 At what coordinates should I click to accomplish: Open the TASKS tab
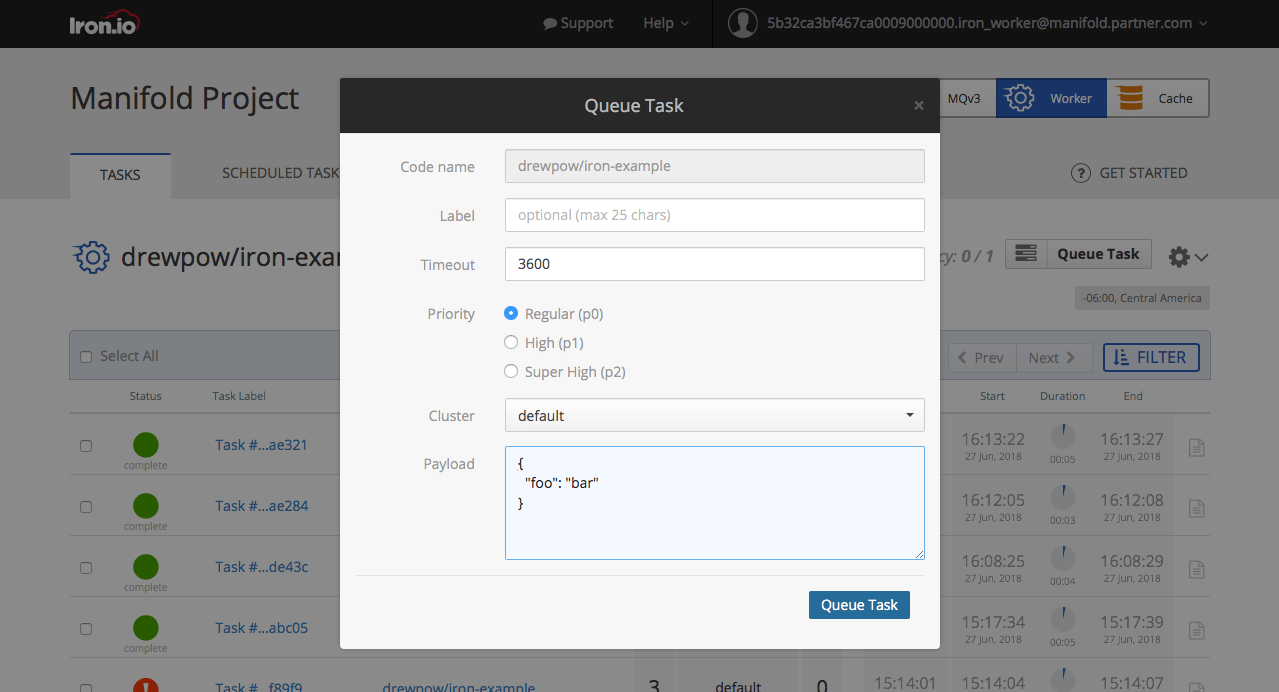(120, 175)
